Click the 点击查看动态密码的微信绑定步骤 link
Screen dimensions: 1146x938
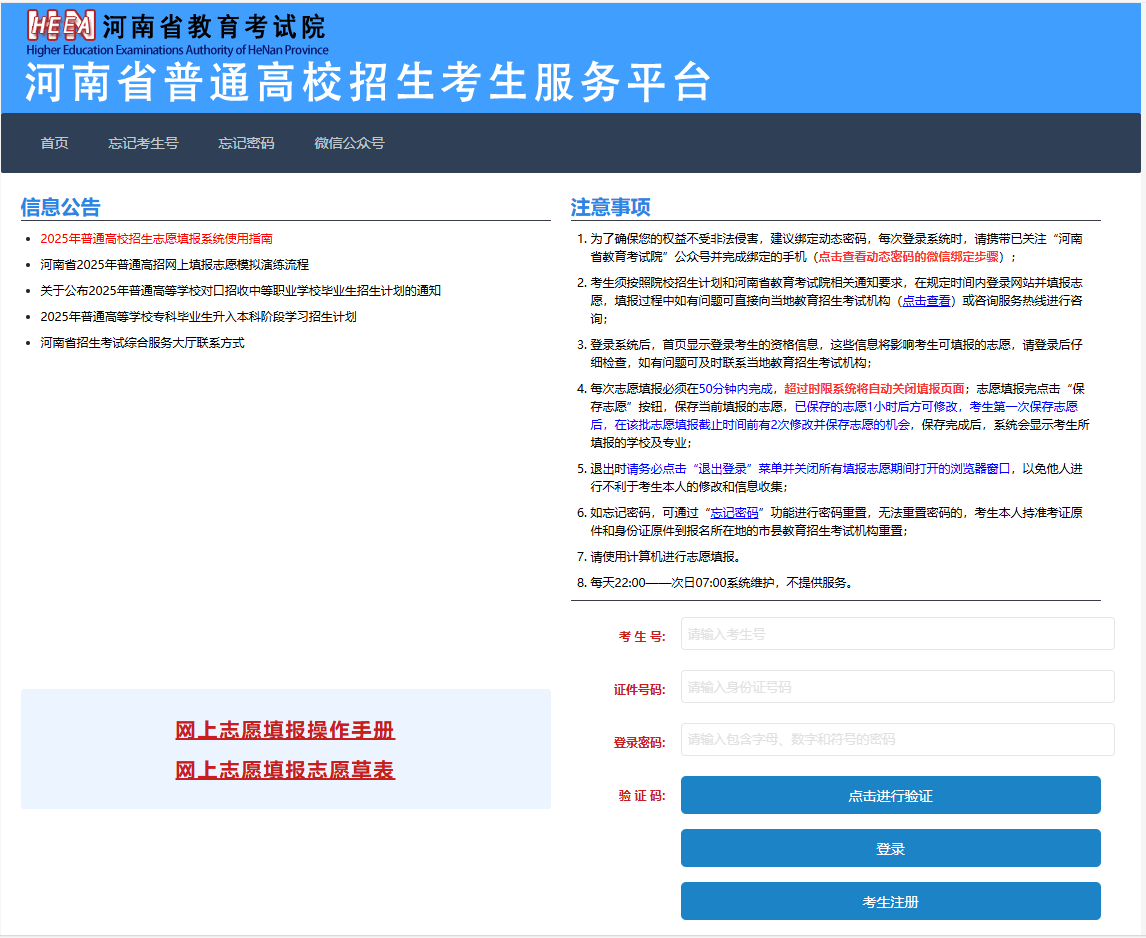point(908,257)
